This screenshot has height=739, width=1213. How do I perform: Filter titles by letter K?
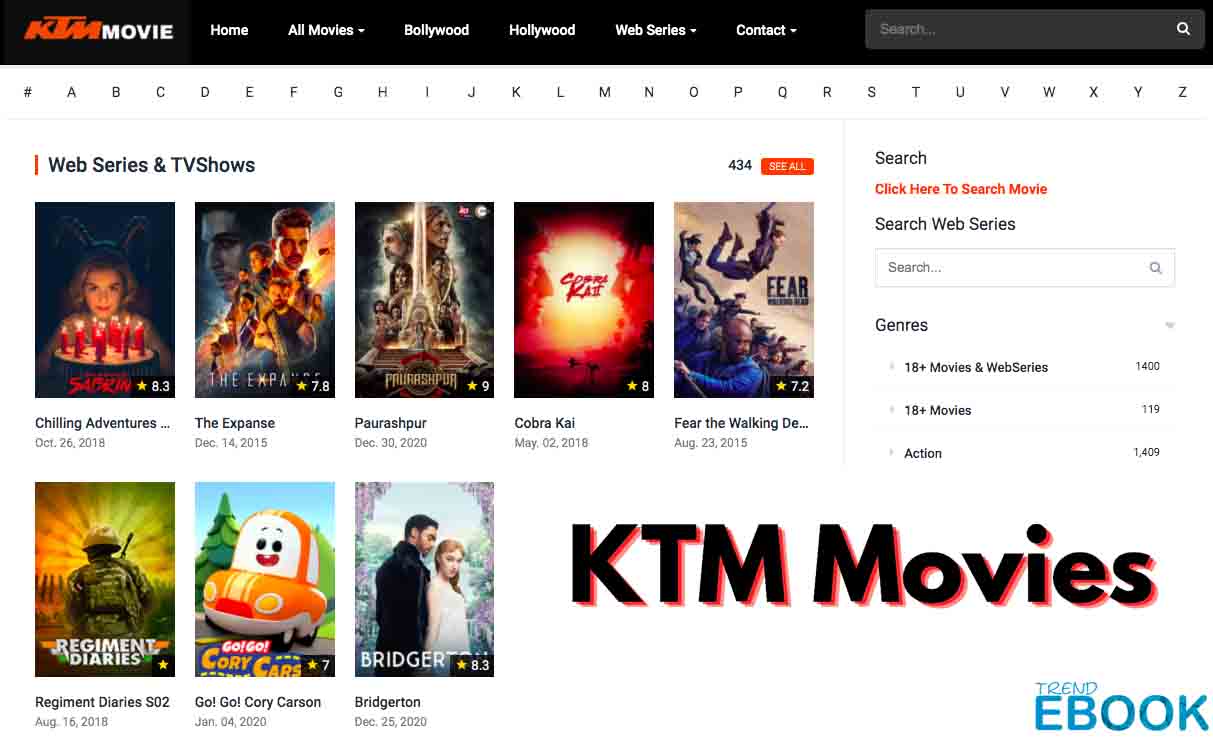516,92
